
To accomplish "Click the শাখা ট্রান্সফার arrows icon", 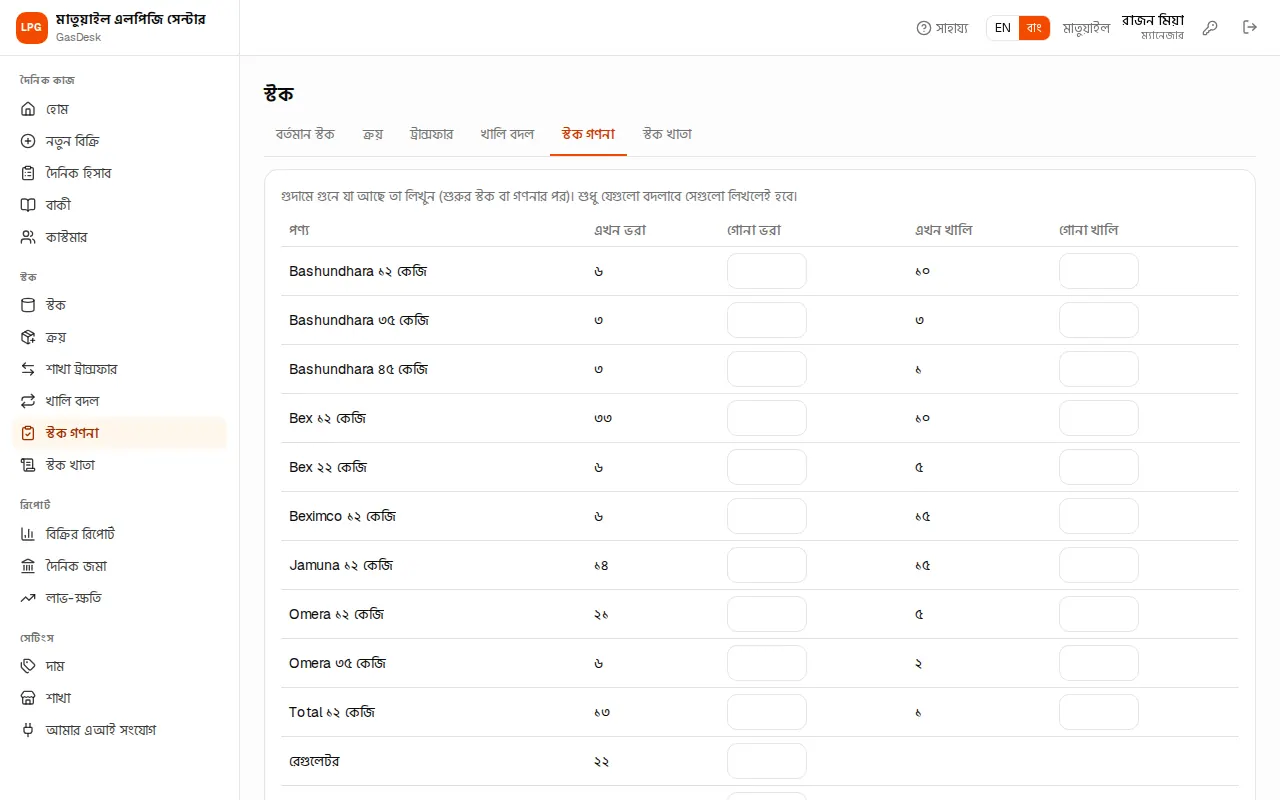I will (x=28, y=369).
